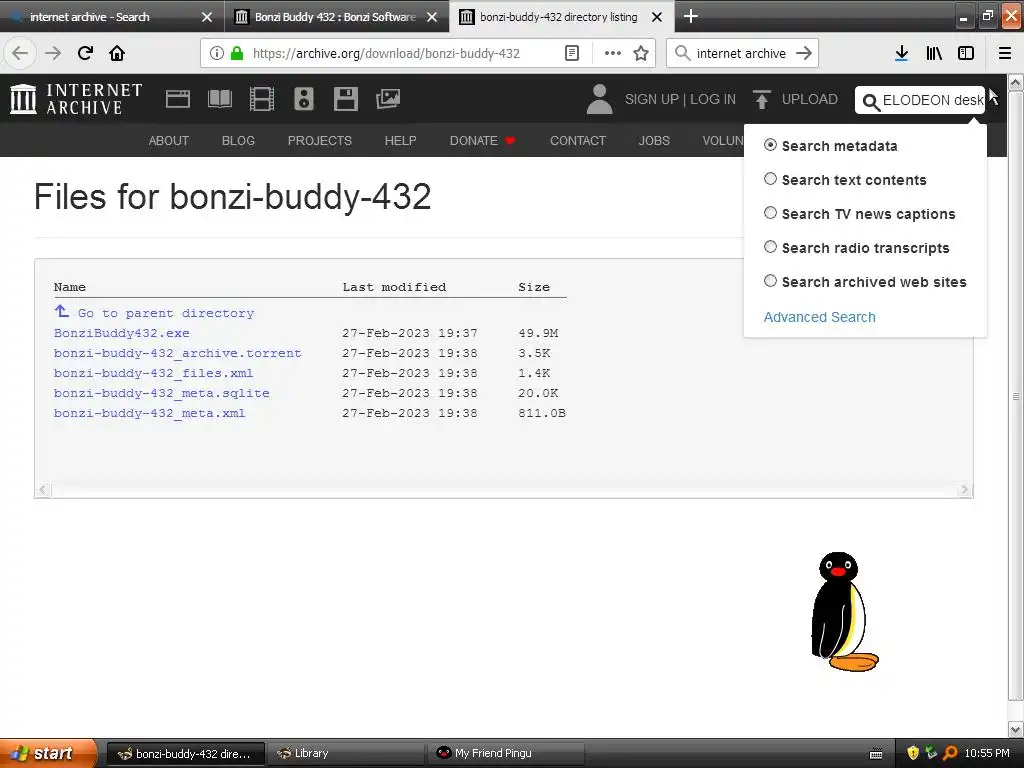Click the Internet Archive logo
The width and height of the screenshot is (1024, 768).
point(76,99)
